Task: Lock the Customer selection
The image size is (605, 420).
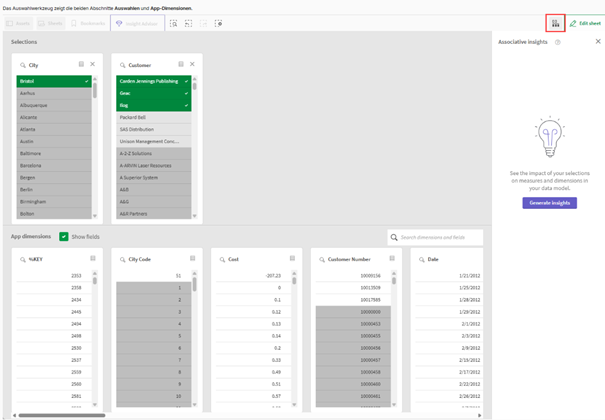Action: 181,64
